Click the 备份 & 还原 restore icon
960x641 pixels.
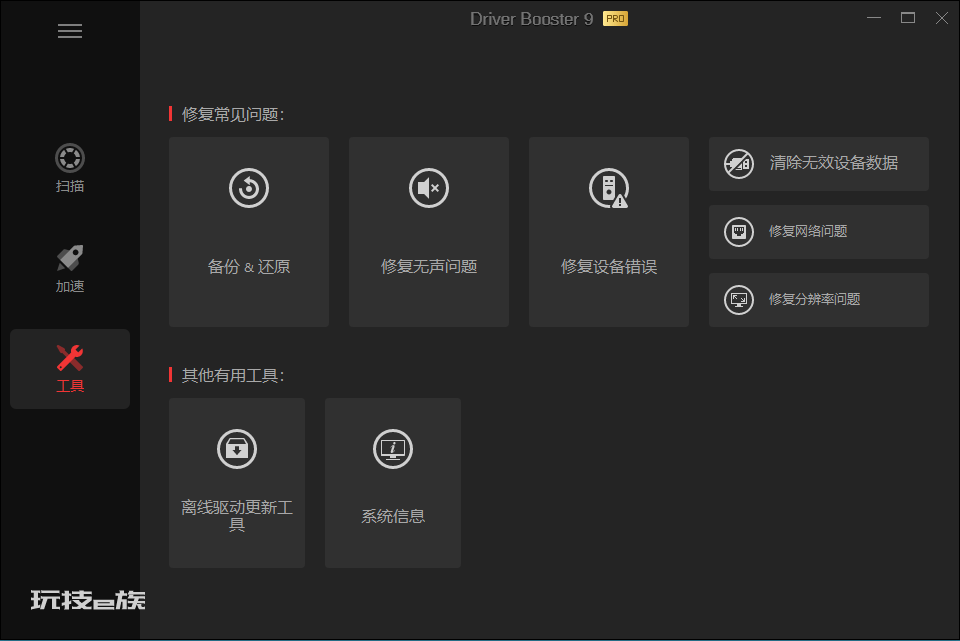(249, 188)
